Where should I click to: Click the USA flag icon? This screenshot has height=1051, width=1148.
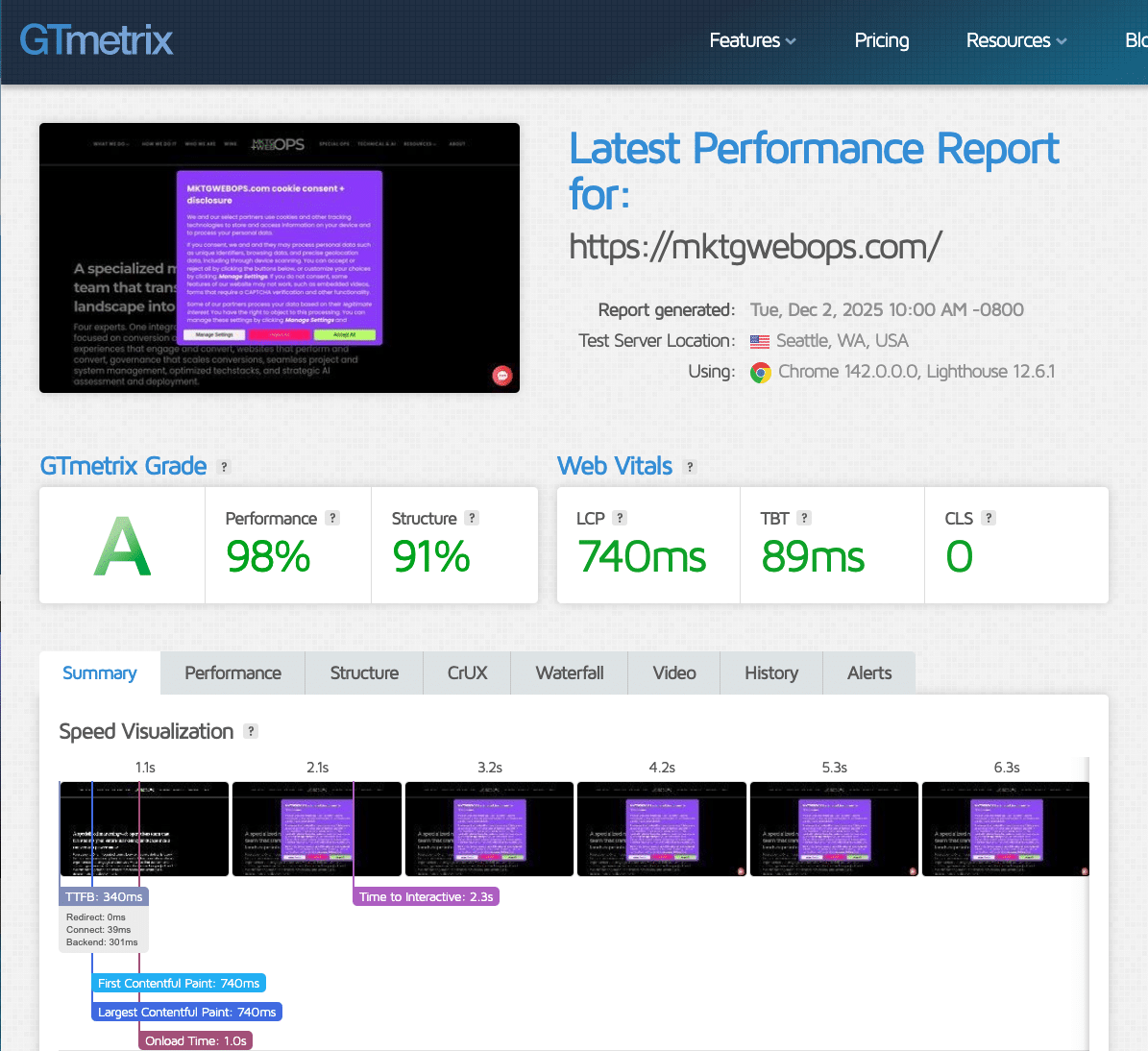click(760, 341)
